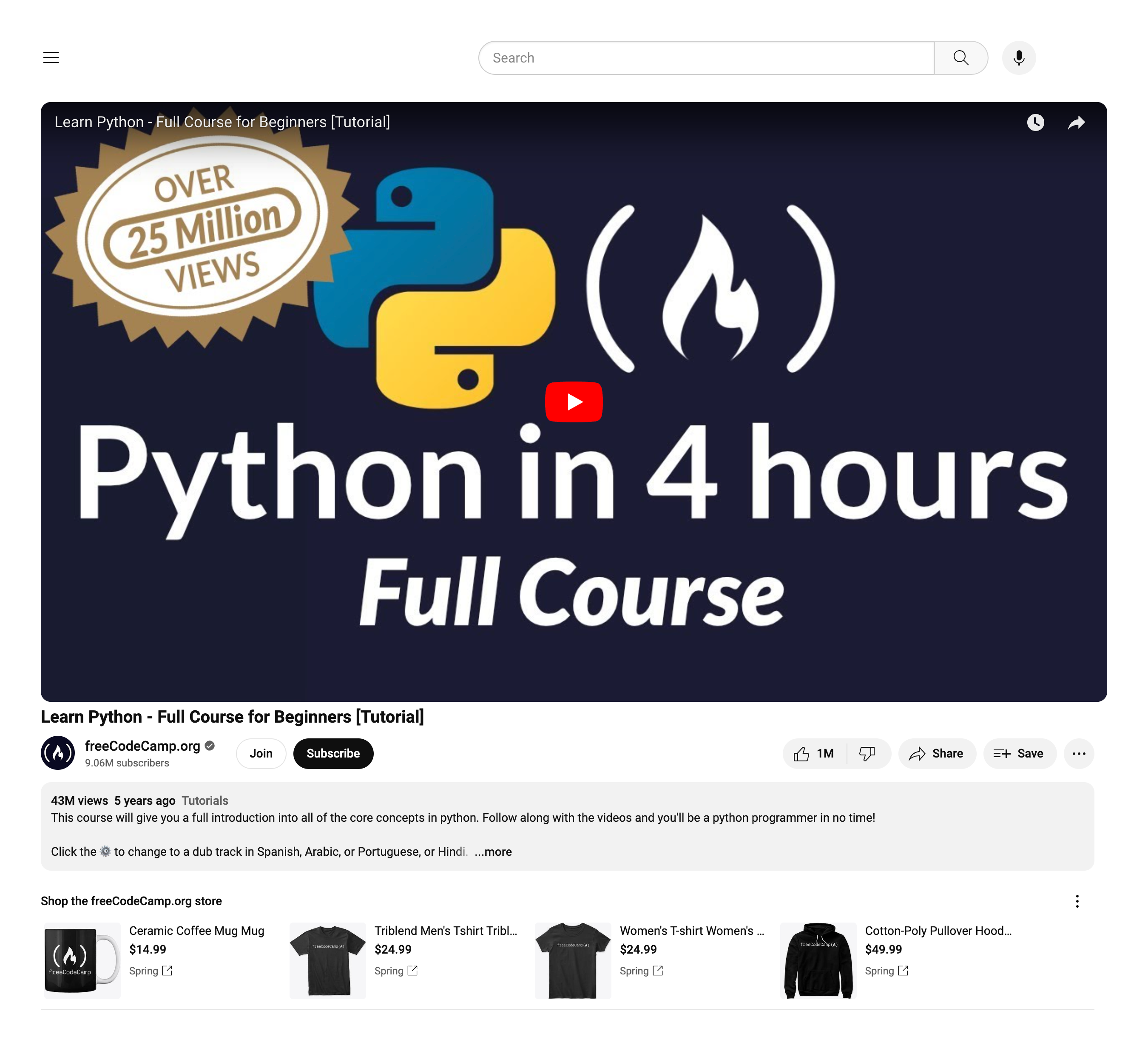Open the freeCodeCamp.org channel name
Screen dimensions: 1148x1051
(x=142, y=746)
